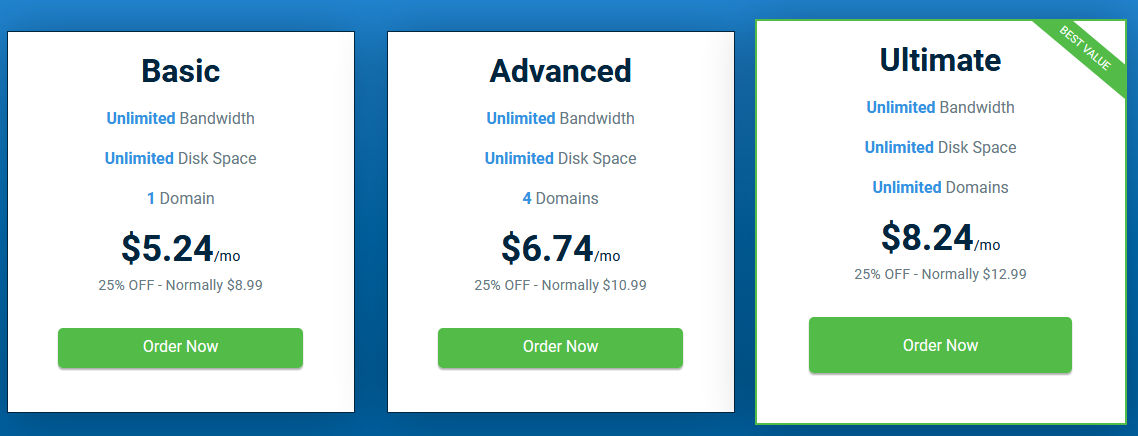The height and width of the screenshot is (436, 1138).
Task: Select the Basic plan heading
Action: pos(180,71)
